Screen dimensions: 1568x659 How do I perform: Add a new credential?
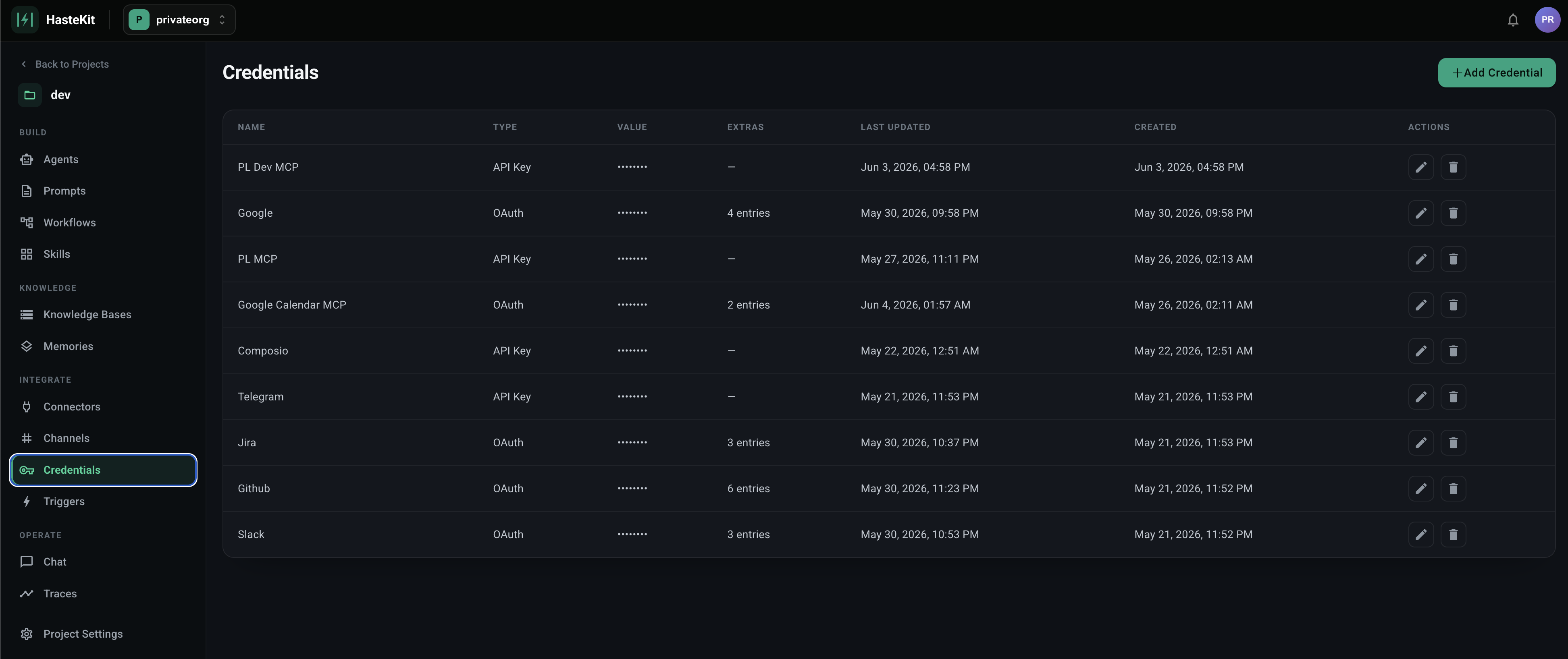1497,73
